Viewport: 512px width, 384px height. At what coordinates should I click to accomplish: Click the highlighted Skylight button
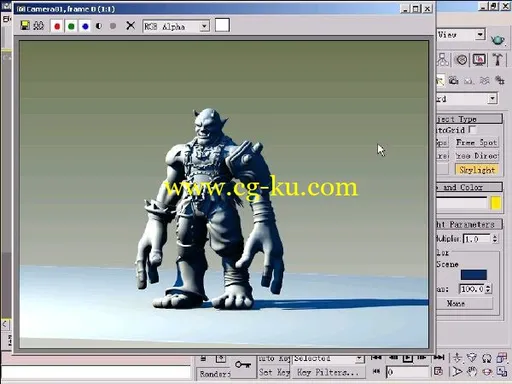476,170
